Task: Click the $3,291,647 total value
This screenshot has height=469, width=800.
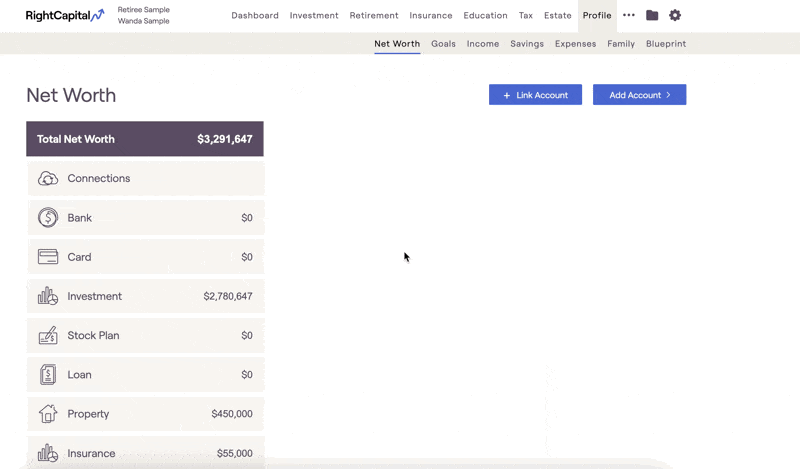Action: tap(224, 139)
